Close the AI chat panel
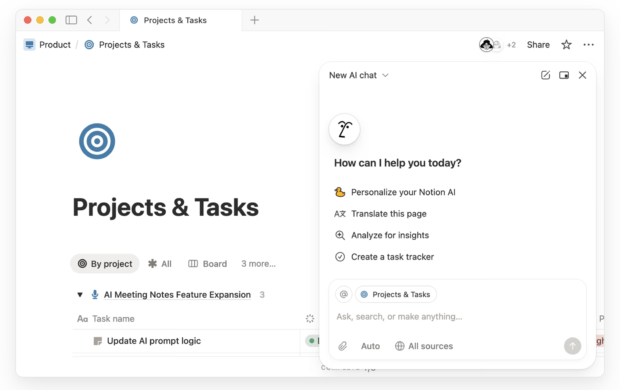The image size is (620, 390). point(582,75)
